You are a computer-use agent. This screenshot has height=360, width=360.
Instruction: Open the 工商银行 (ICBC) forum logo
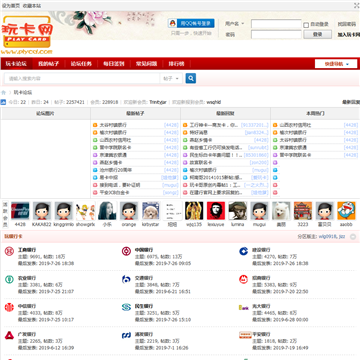(x=9, y=251)
